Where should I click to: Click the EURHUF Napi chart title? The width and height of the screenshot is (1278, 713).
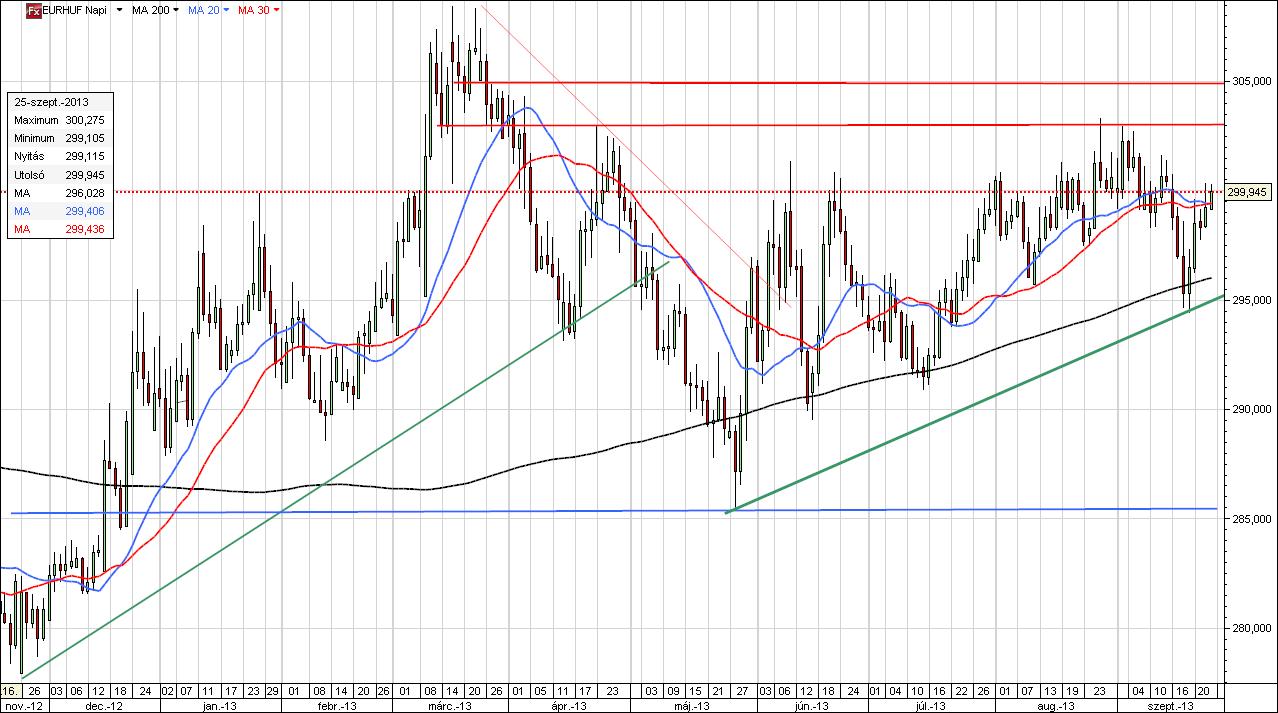tap(76, 10)
